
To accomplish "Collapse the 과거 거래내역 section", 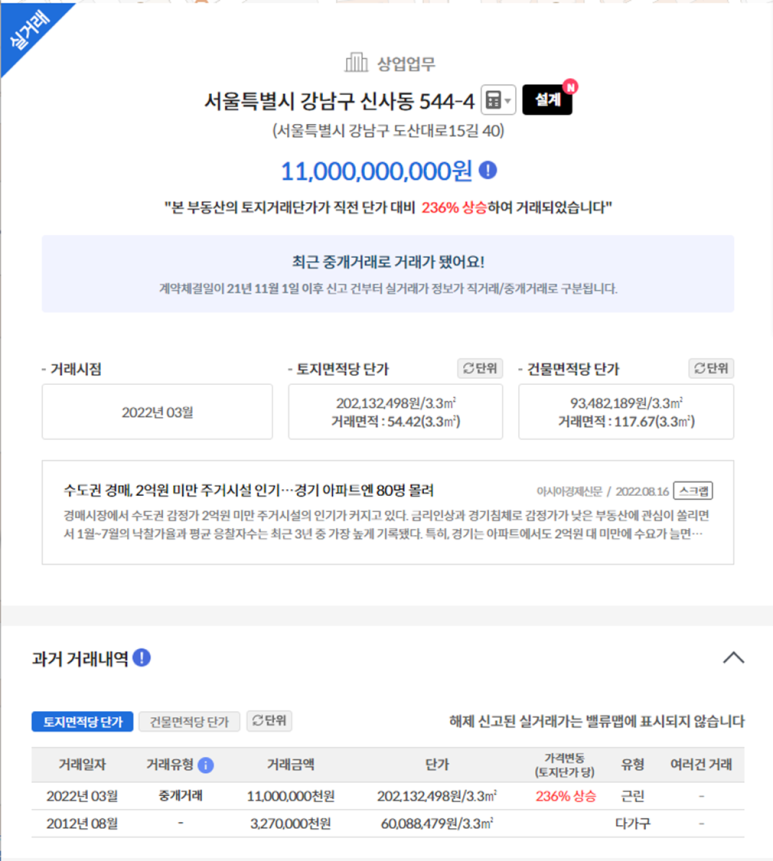I will coord(733,657).
